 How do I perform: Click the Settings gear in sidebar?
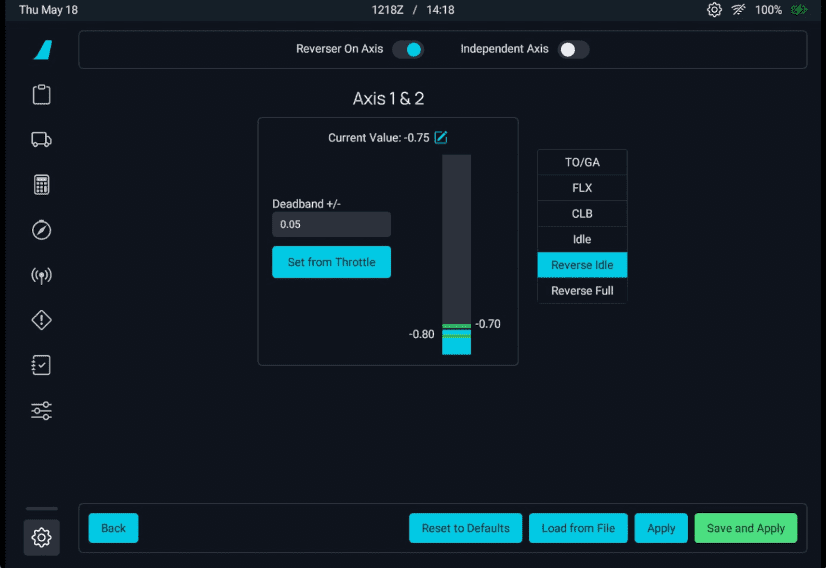(x=41, y=538)
